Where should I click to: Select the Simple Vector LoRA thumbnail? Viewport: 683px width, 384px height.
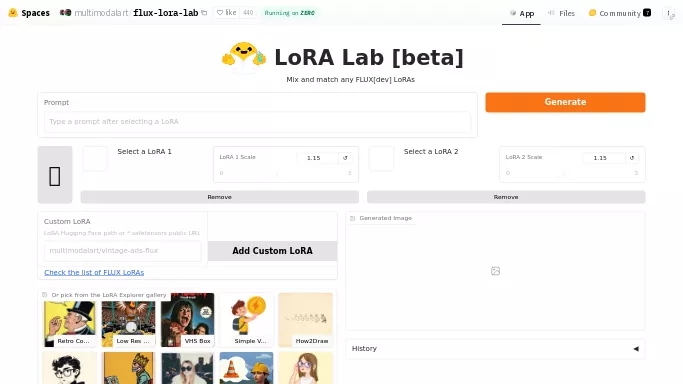[247, 320]
